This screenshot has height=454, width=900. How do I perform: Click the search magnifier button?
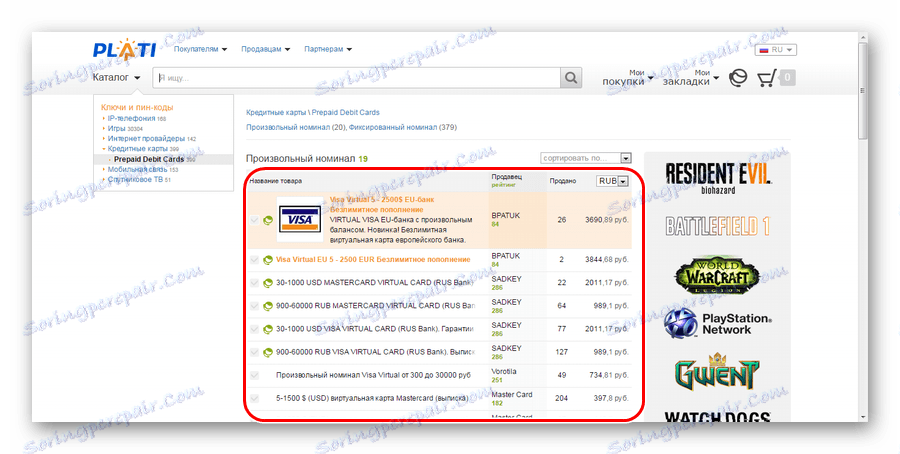pos(571,77)
